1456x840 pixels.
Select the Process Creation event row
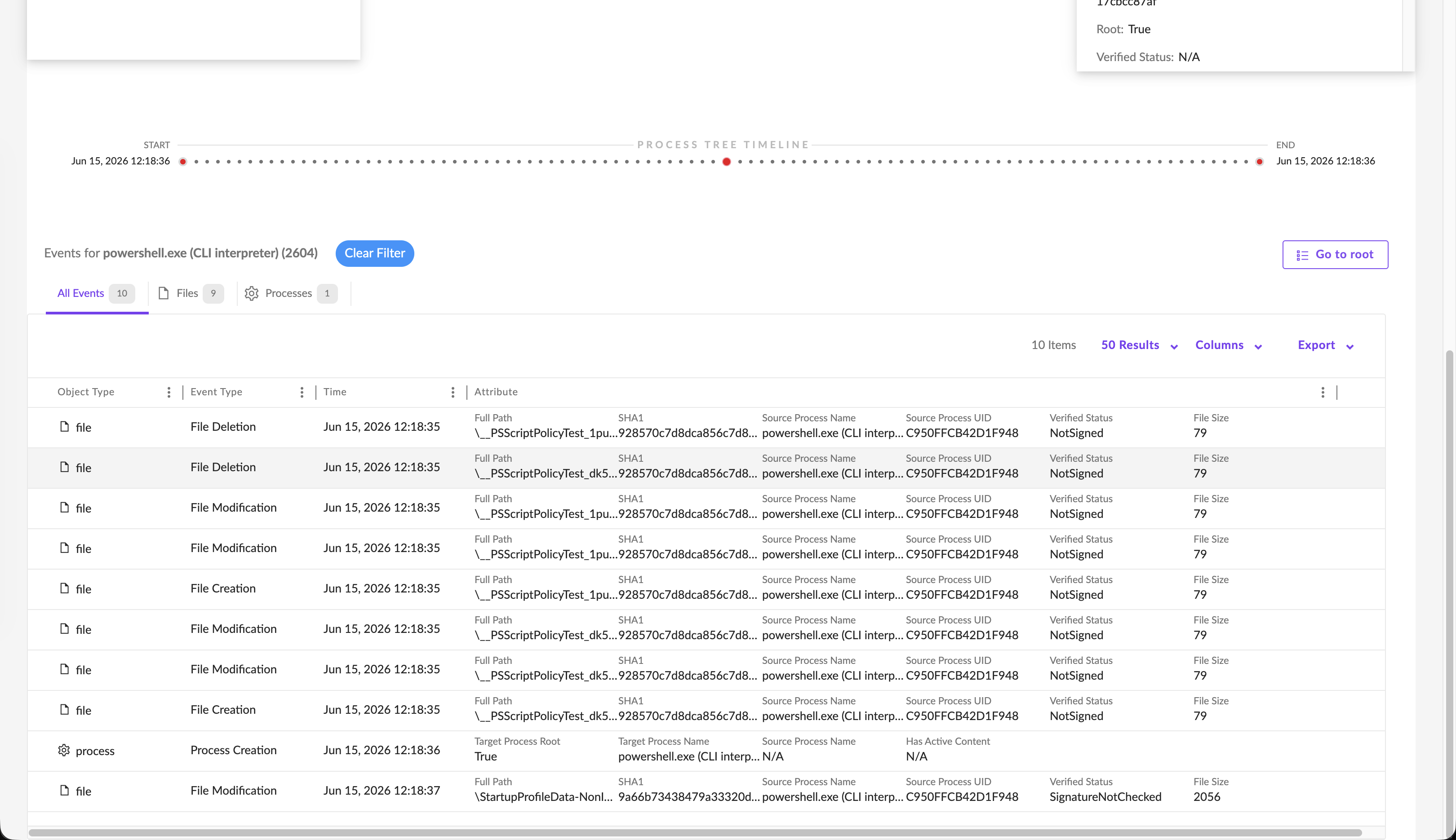click(x=706, y=751)
